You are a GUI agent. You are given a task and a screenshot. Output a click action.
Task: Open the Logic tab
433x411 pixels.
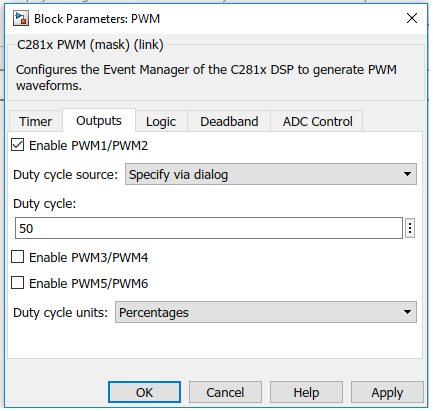161,122
